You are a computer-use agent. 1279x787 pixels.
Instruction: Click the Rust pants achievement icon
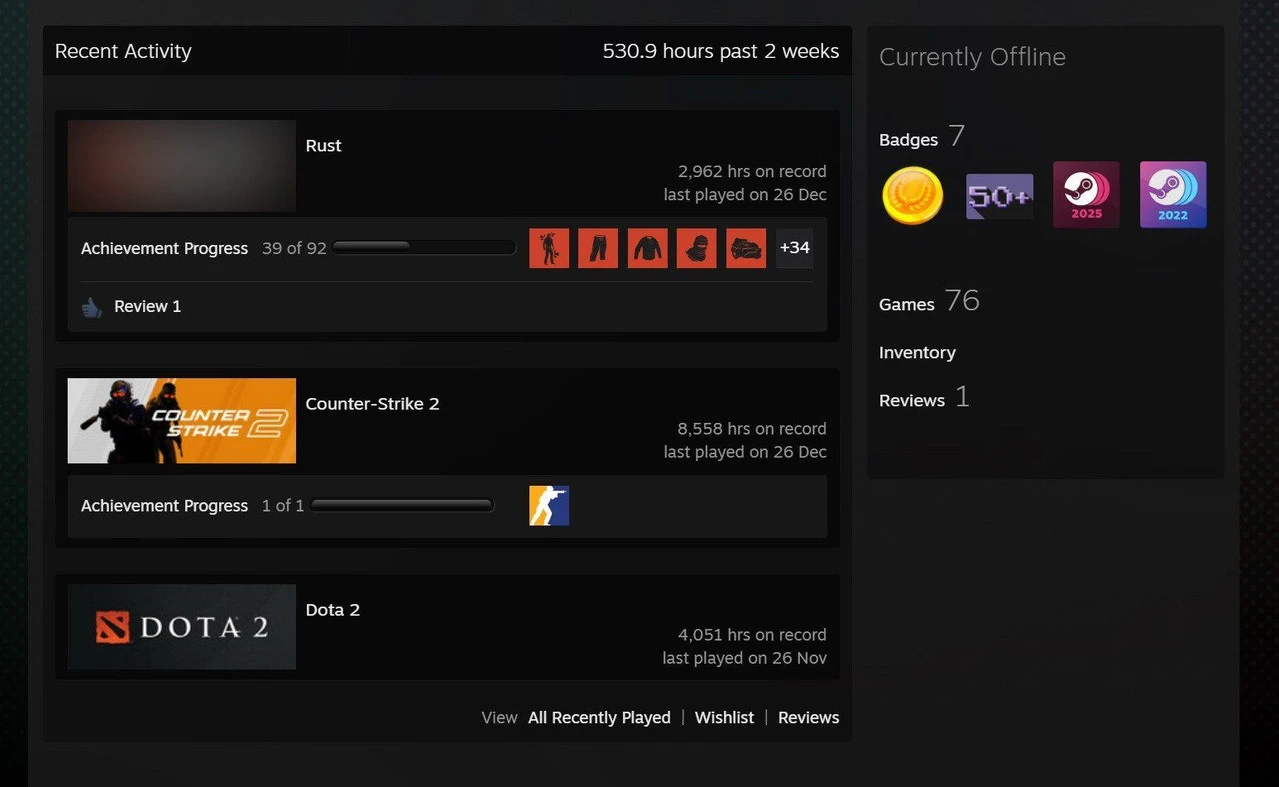click(x=598, y=248)
